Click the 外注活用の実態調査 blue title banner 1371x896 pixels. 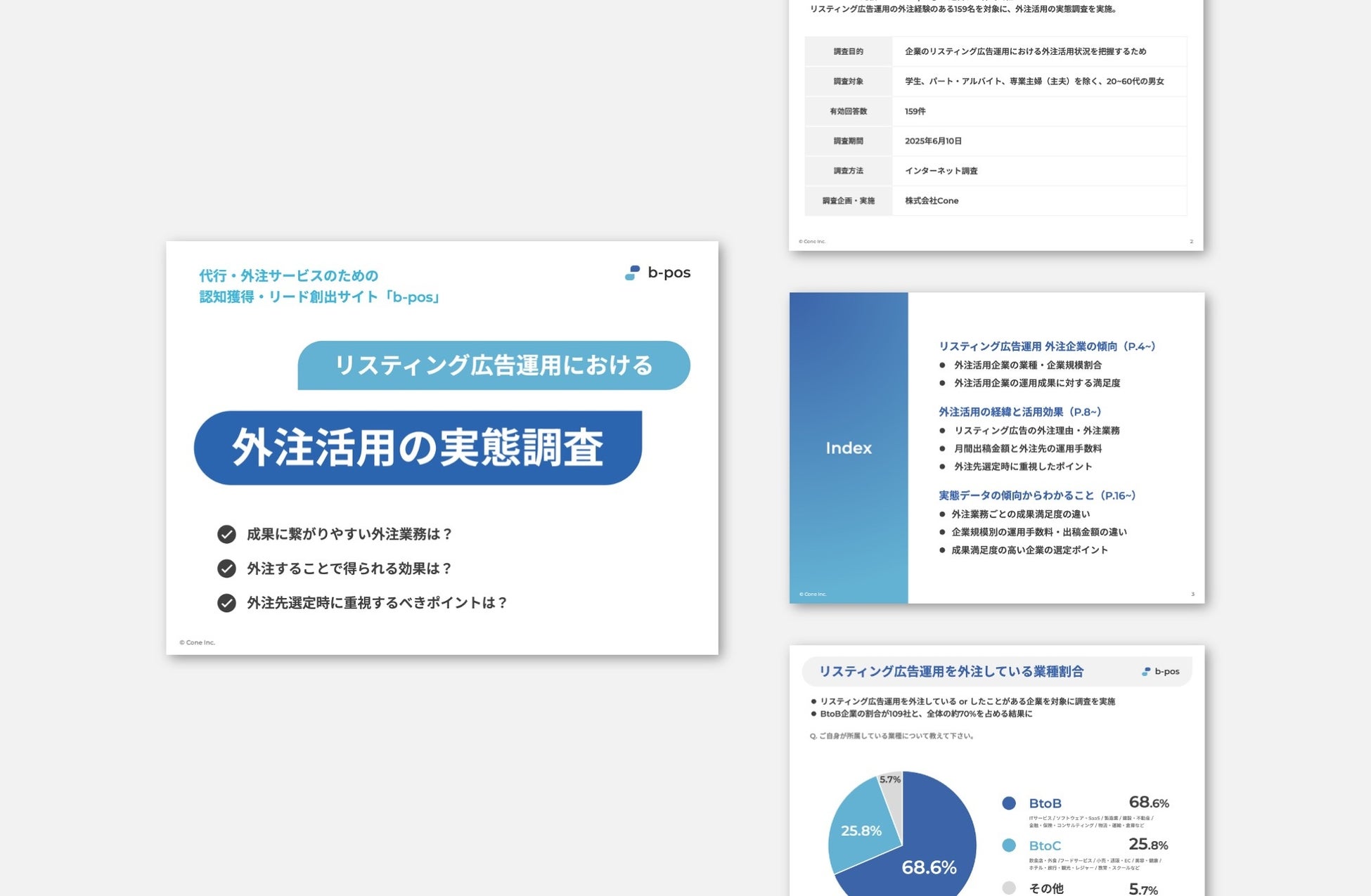click(x=418, y=448)
